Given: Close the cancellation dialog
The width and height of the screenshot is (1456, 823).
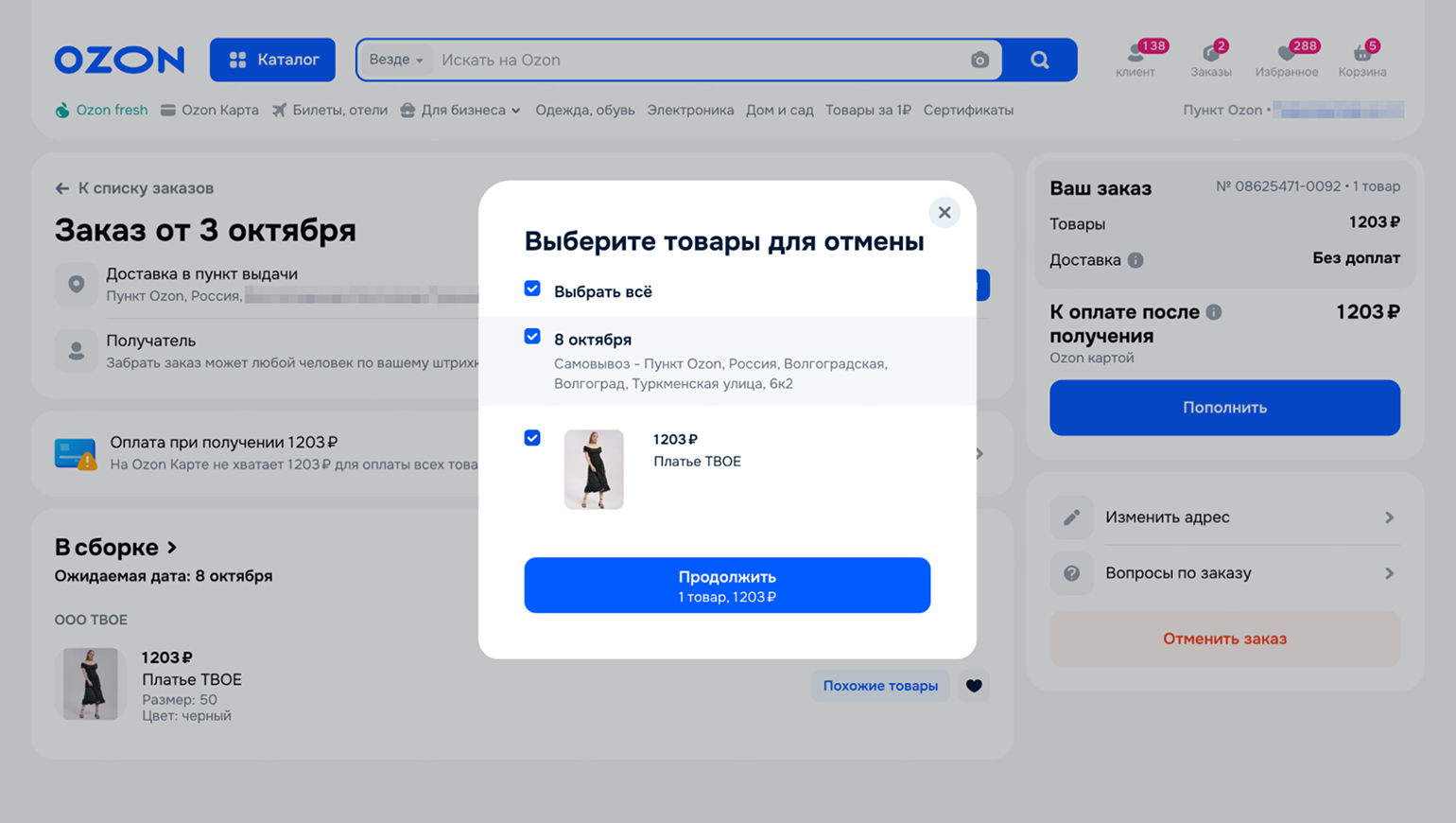Looking at the screenshot, I should pos(945,213).
